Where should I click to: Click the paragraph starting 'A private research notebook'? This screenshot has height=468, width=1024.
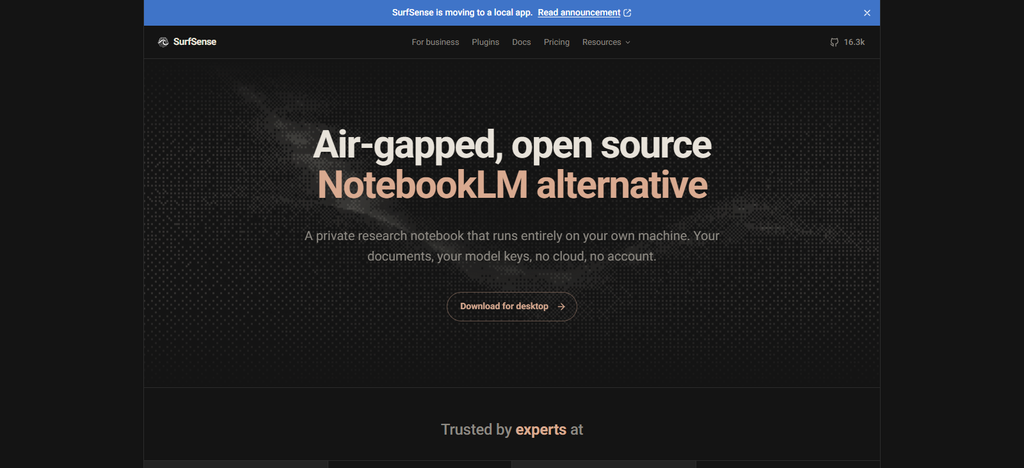coord(511,245)
